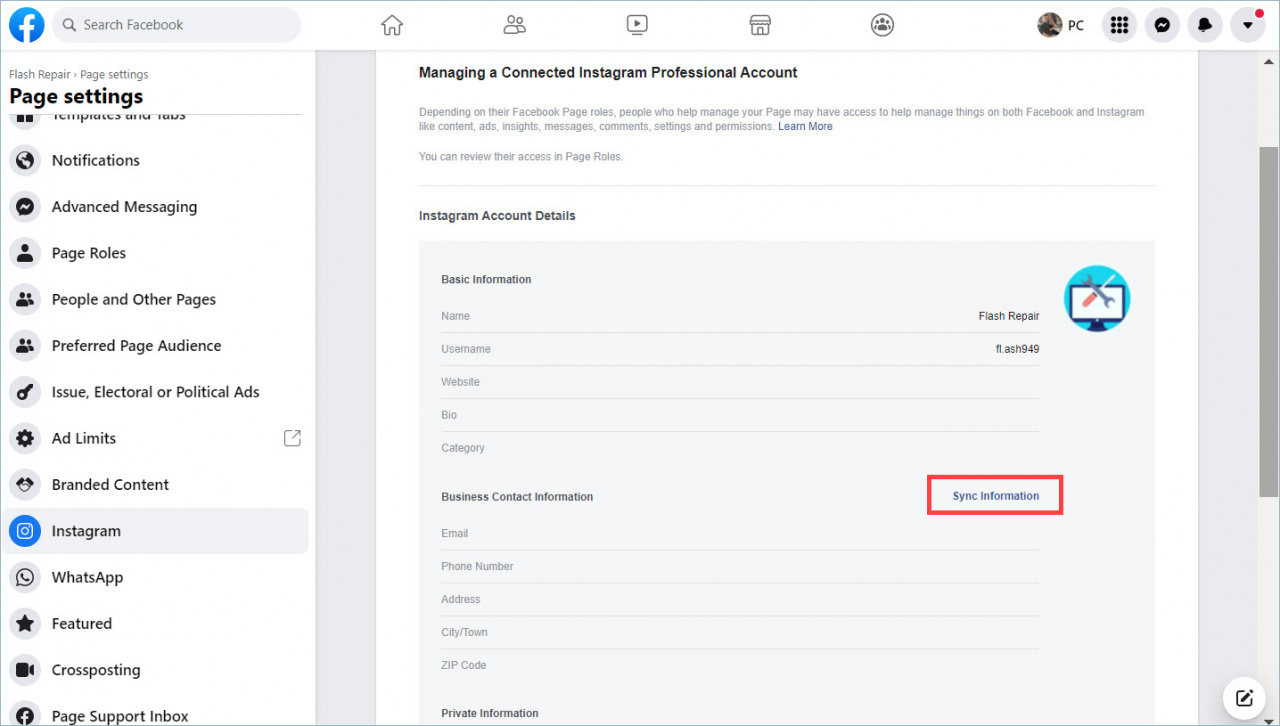The height and width of the screenshot is (726, 1280).
Task: Click the Facebook logo icon
Action: (27, 25)
